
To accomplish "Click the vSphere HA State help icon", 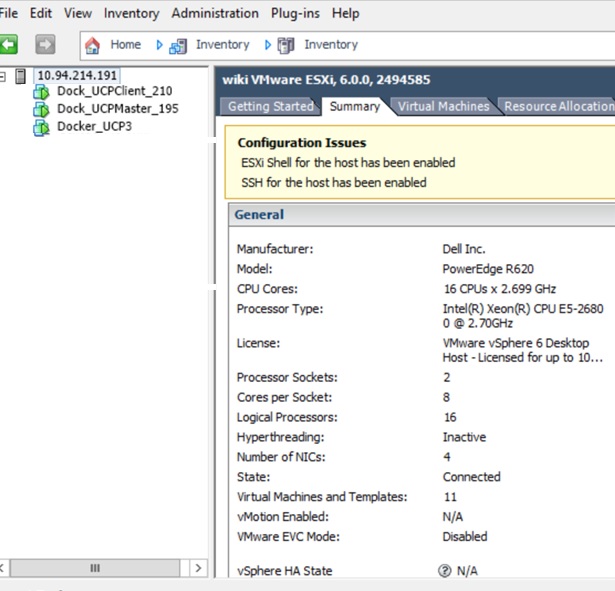I will tap(445, 571).
